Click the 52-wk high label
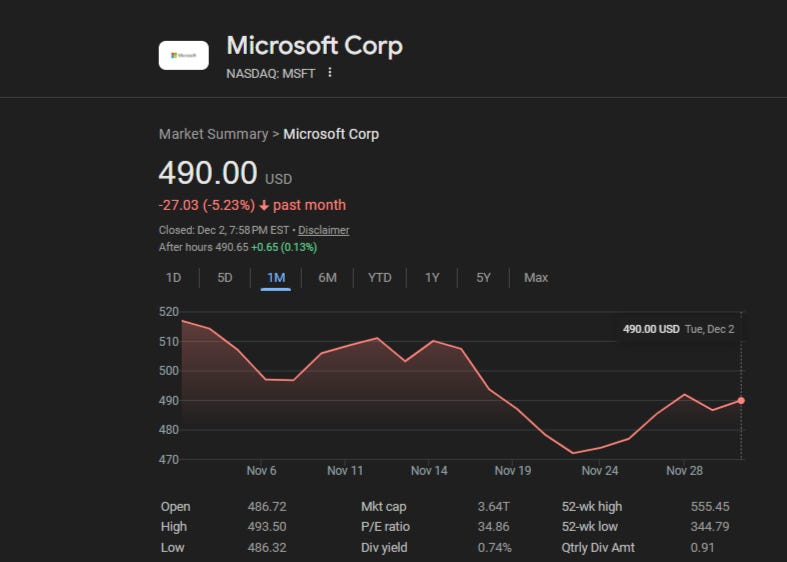This screenshot has width=787, height=562. point(592,506)
